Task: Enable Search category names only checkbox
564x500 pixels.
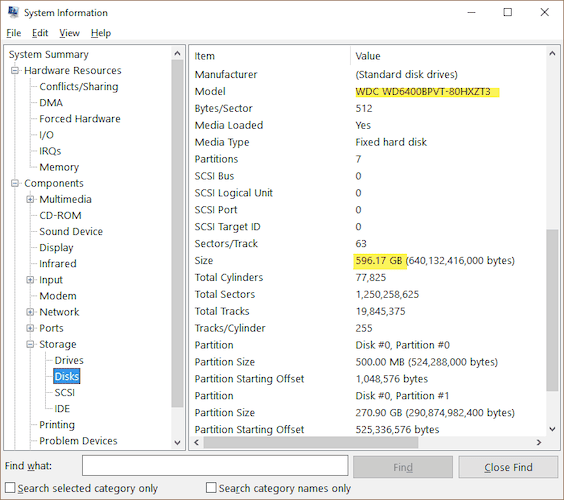Action: click(x=211, y=488)
